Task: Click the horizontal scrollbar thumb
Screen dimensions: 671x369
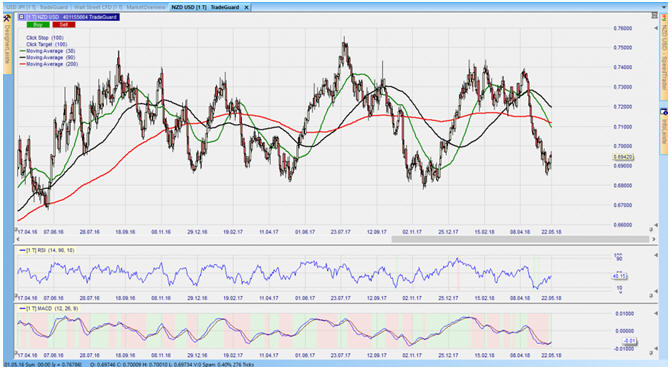Action: (x=520, y=239)
